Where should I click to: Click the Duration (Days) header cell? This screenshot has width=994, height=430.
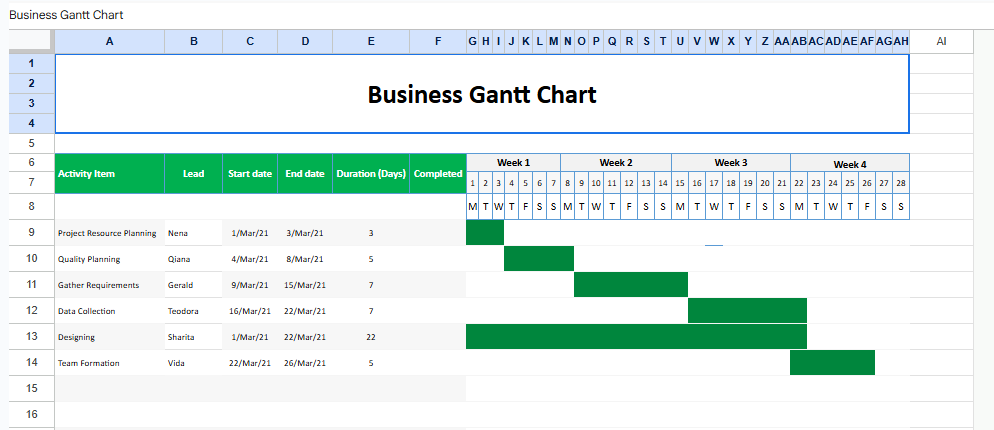coord(371,173)
